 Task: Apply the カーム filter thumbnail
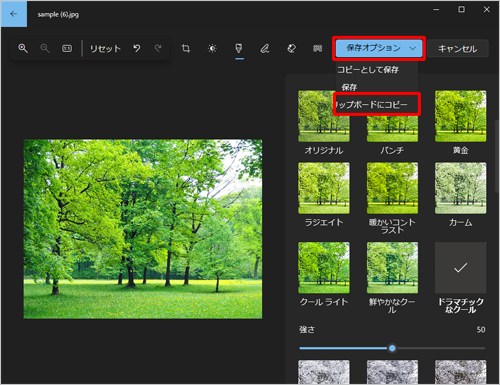(460, 188)
